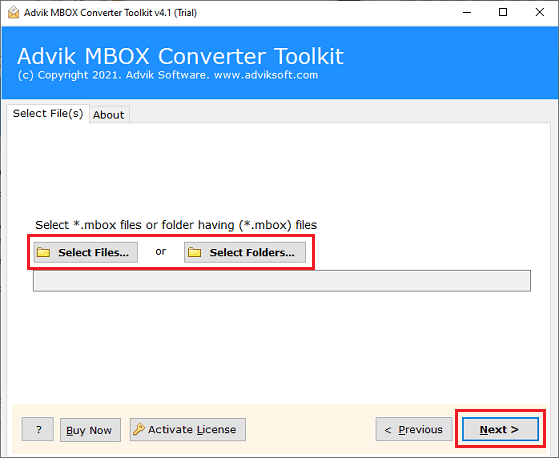Click the Buy Now button
Image resolution: width=559 pixels, height=458 pixels.
click(90, 430)
